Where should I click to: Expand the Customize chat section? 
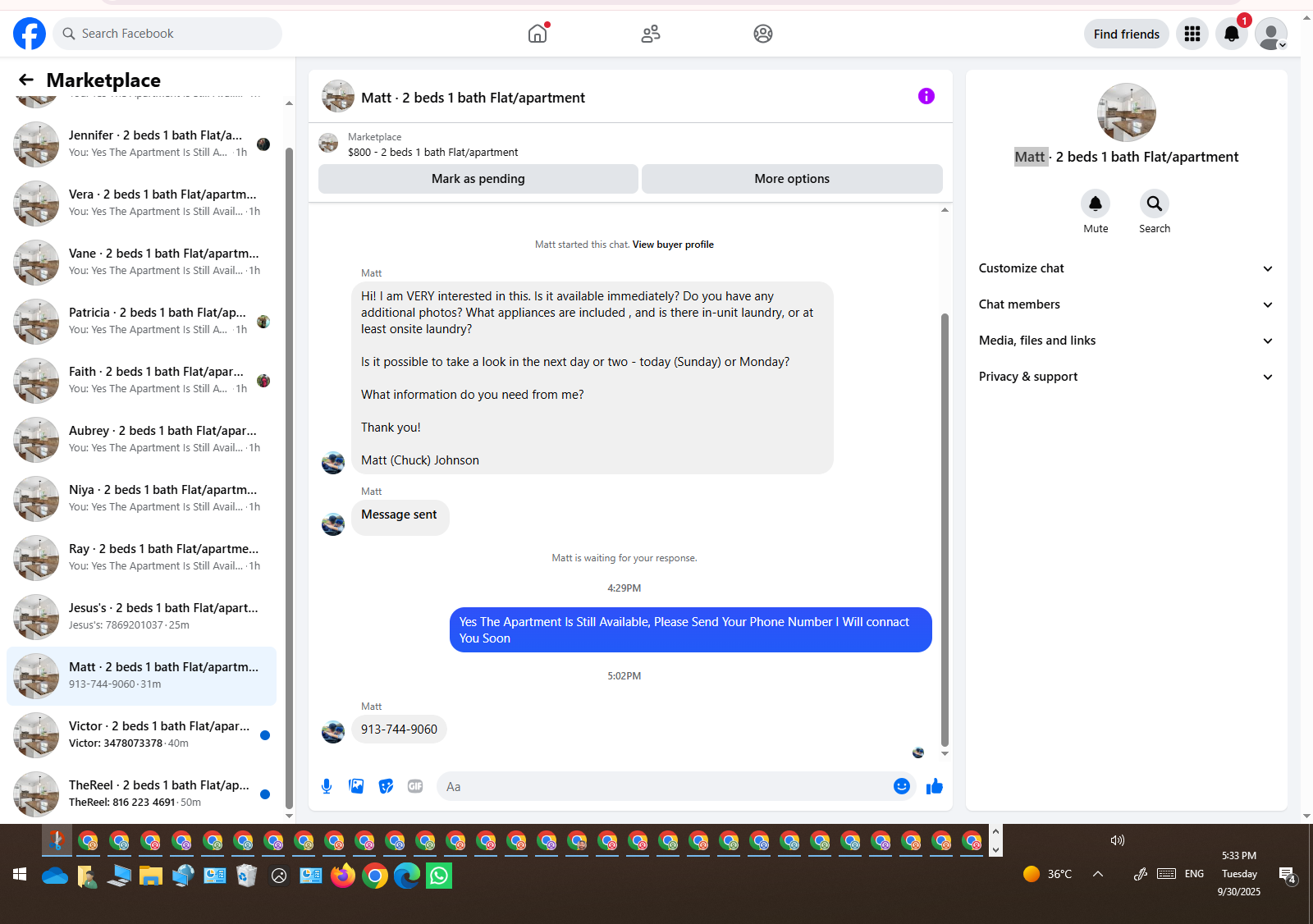pyautogui.click(x=1127, y=268)
